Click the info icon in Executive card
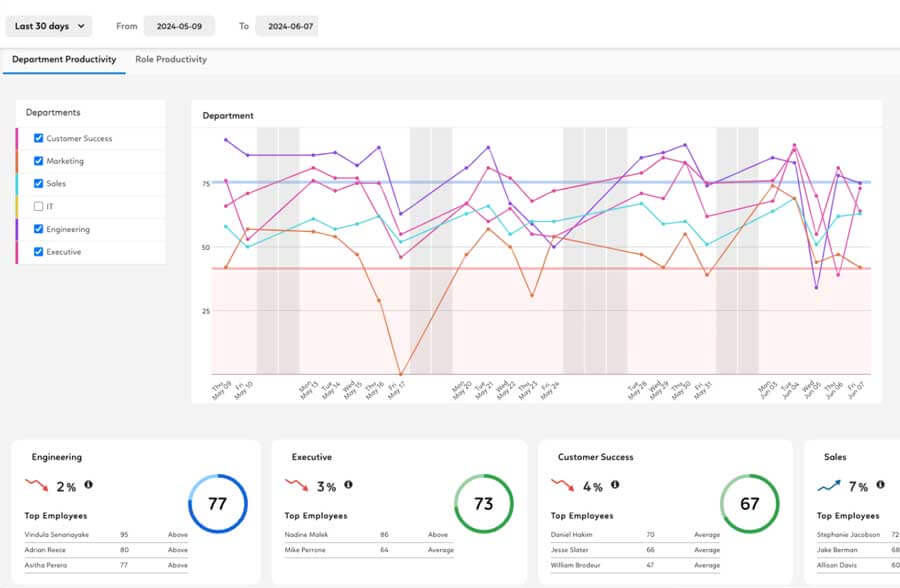 (348, 485)
